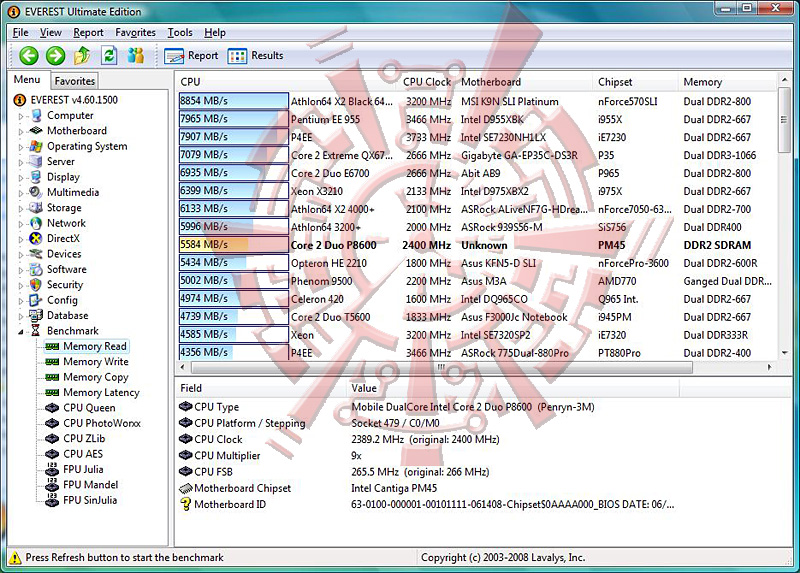The image size is (800, 573).
Task: Click the results horizontal scrollbar thumb
Action: point(441,367)
